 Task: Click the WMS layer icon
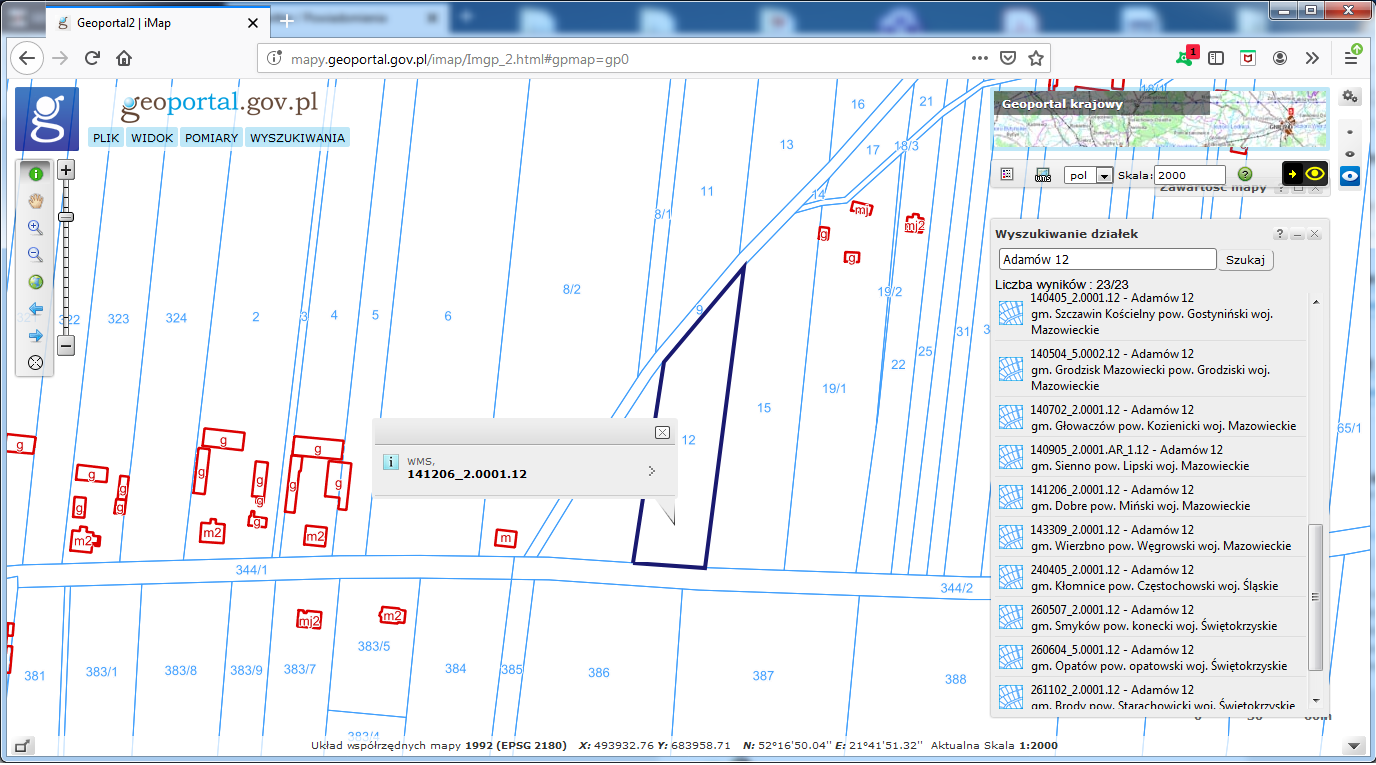[x=1043, y=175]
